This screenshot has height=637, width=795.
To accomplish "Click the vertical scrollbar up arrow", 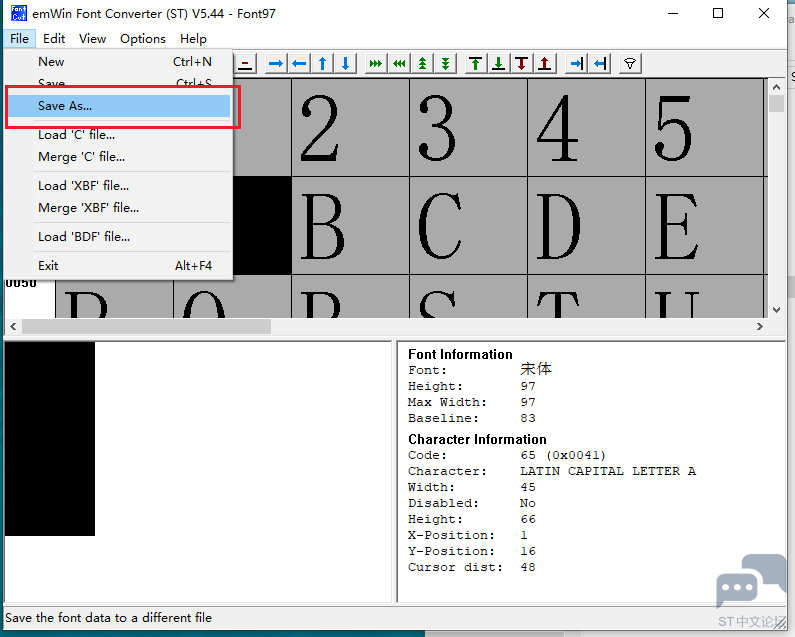I will coord(776,87).
